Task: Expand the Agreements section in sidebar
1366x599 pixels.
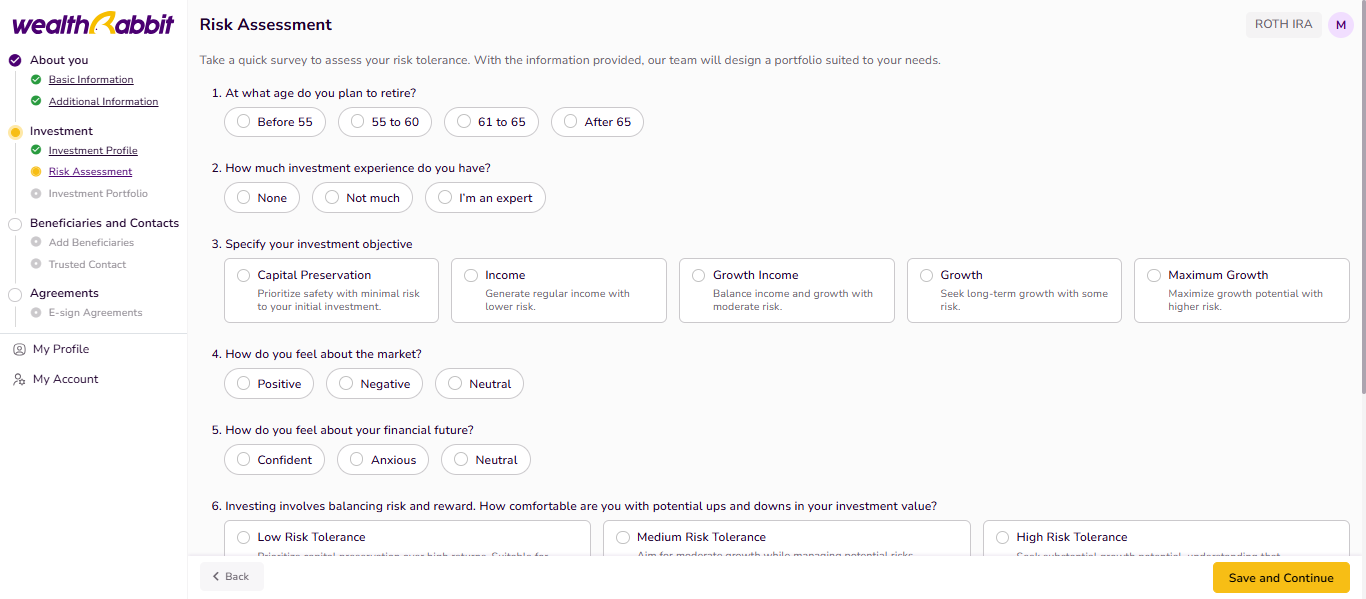Action: (64, 293)
